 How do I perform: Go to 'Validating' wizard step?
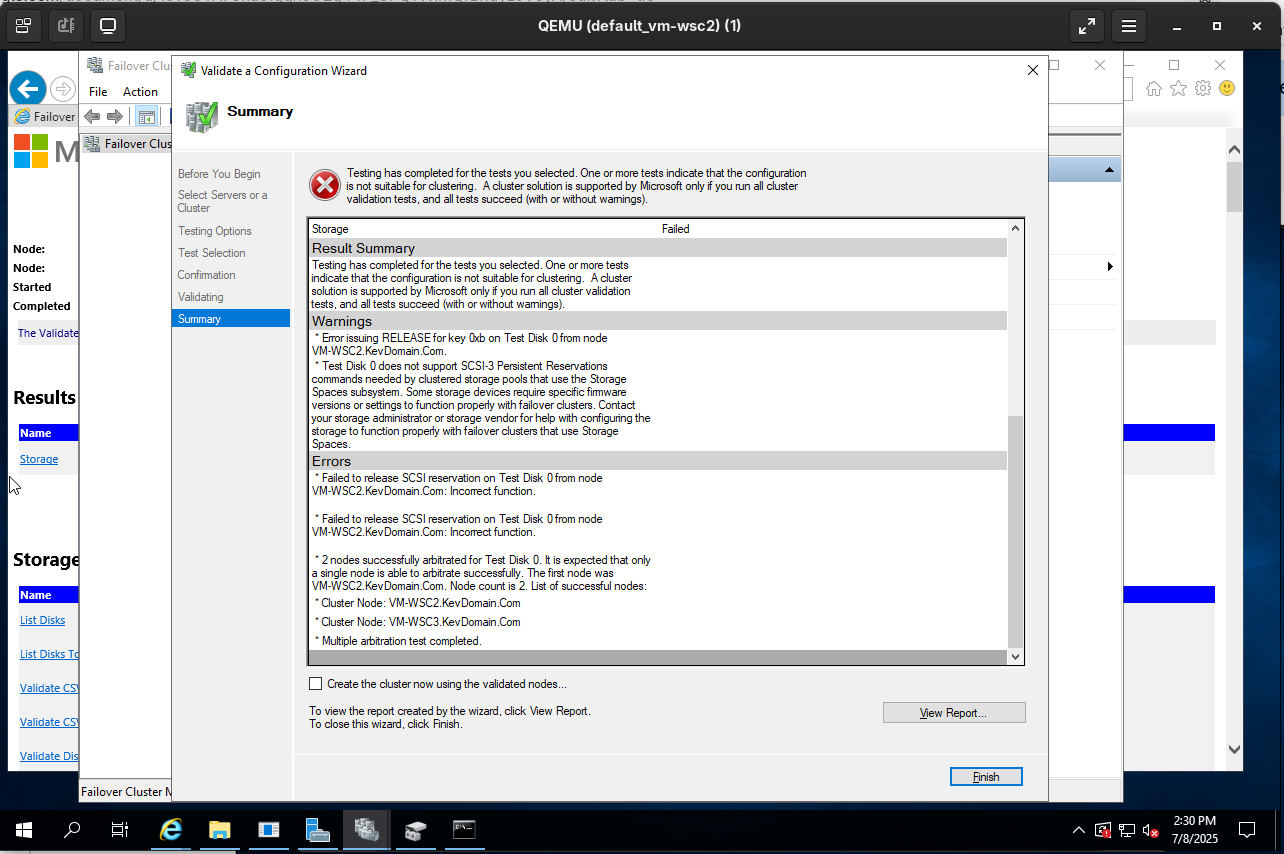201,297
